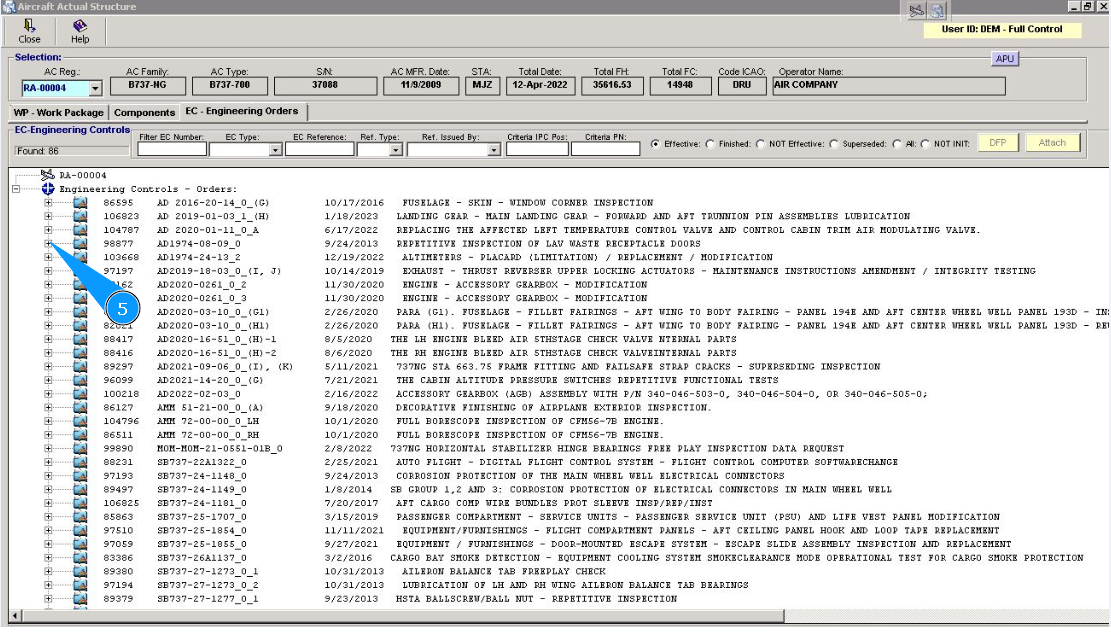Click the order icon for EC 97197
Screen dimensions: 1111x633
point(80,271)
